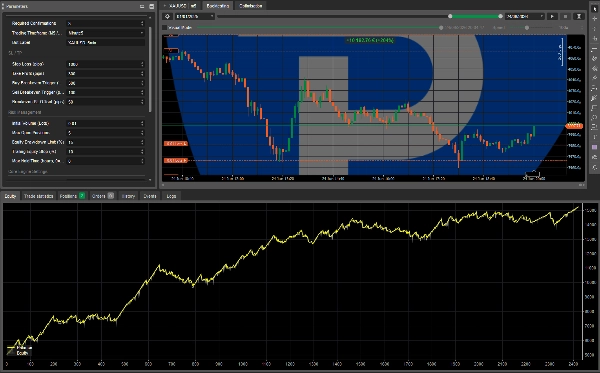
Task: Skip backtest to the end
Action: tap(579, 16)
